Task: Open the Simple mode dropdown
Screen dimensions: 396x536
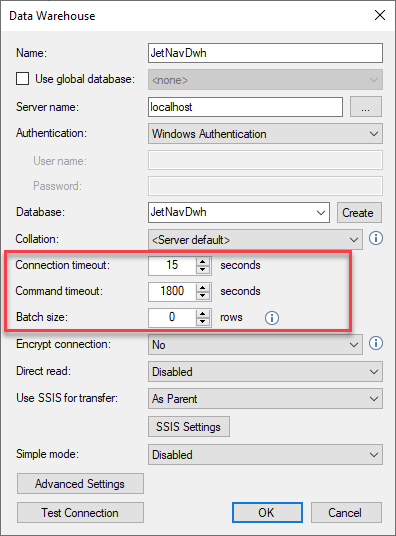Action: click(265, 455)
